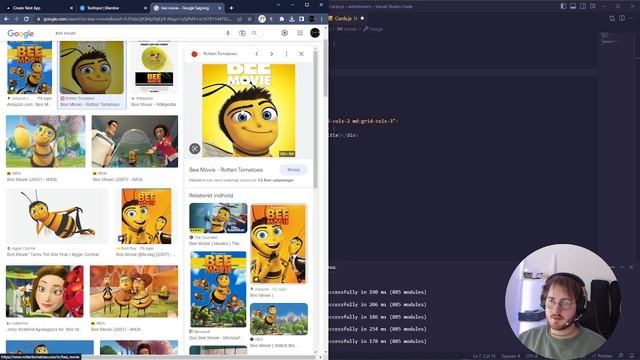Image resolution: width=640 pixels, height=360 pixels.
Task: Open Google quick settings gear
Action: pos(284,33)
